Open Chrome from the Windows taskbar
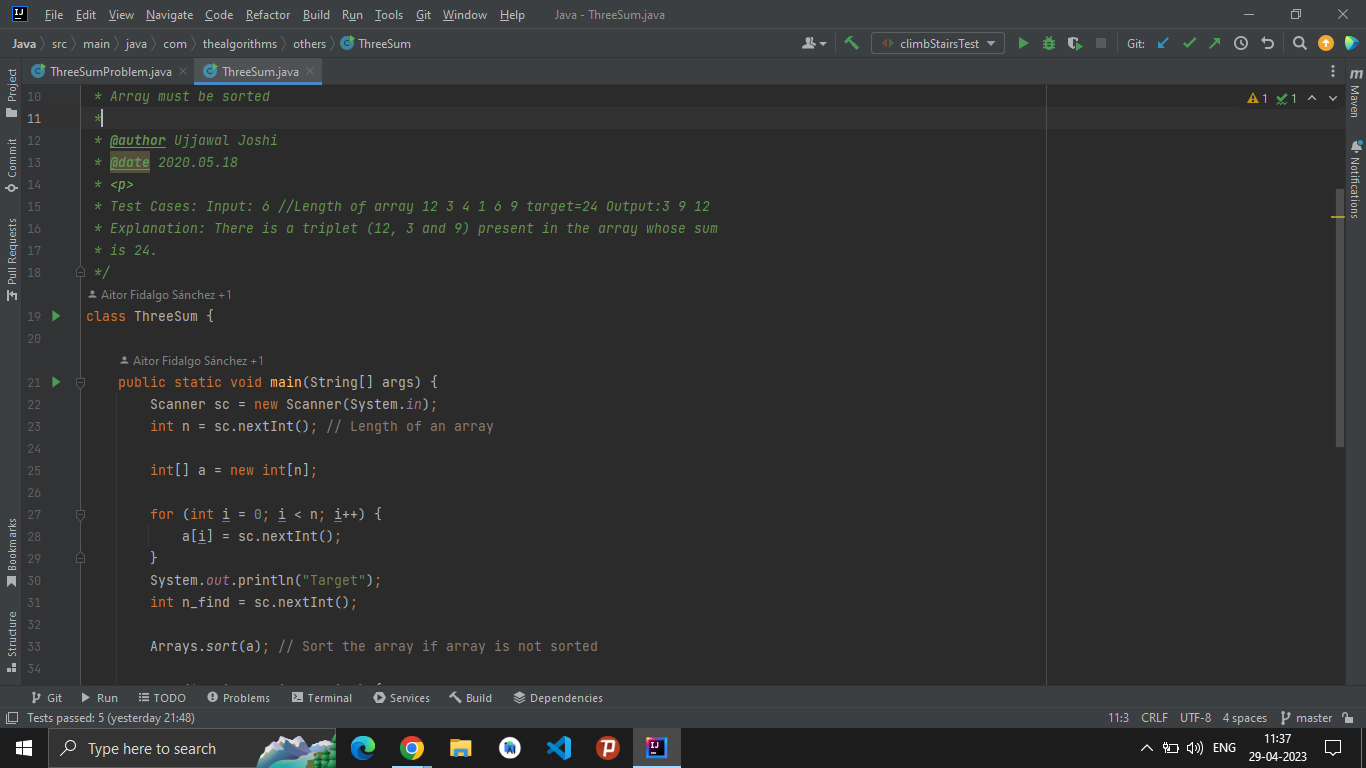Image resolution: width=1366 pixels, height=768 pixels. click(411, 748)
